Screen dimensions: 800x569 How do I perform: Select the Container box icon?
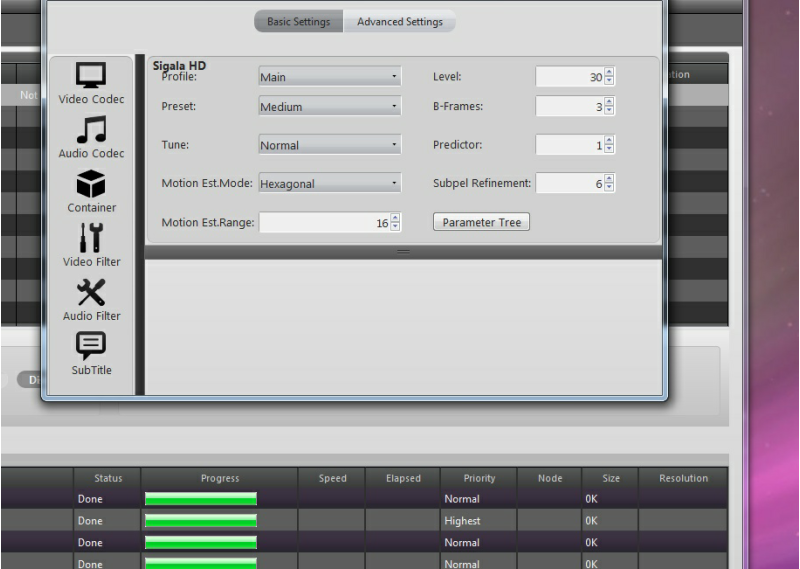(92, 186)
